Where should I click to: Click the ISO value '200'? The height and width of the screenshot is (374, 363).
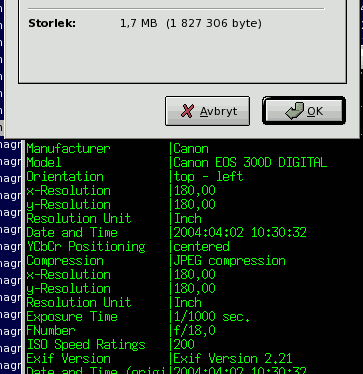184,344
